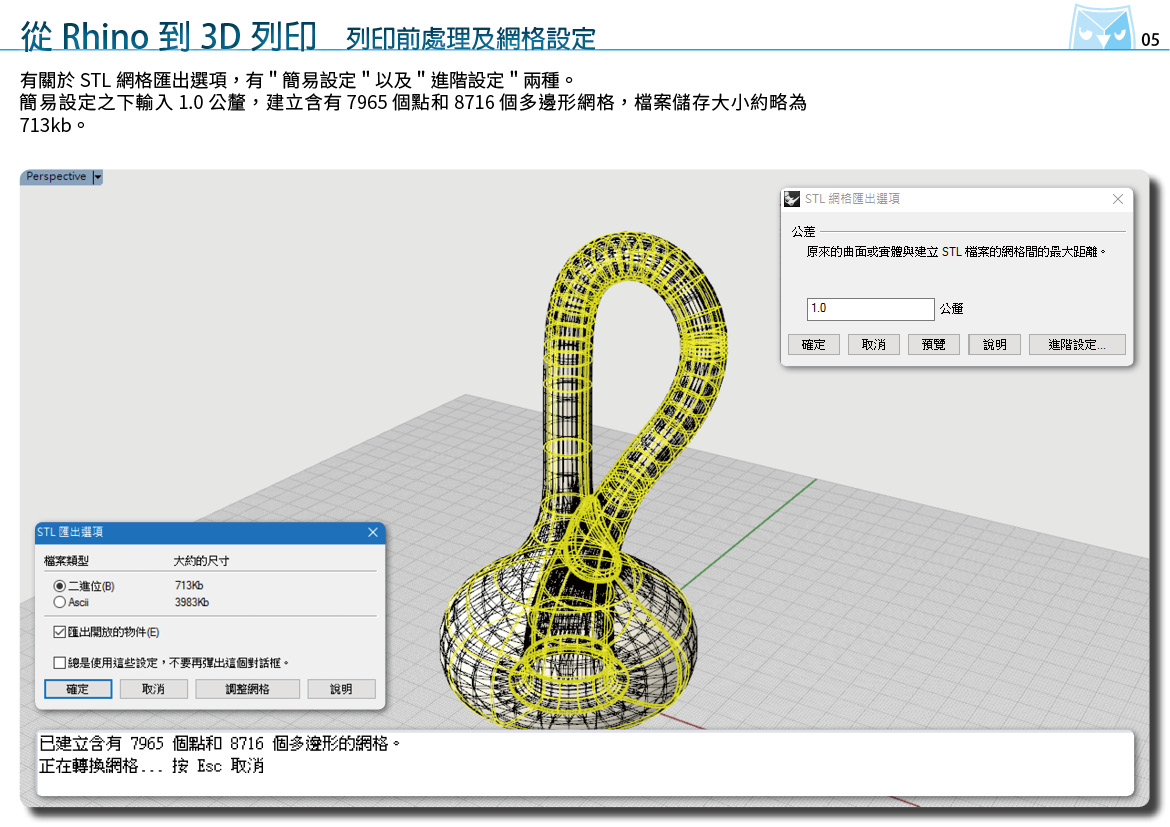This screenshot has width=1170, height=827.
Task: Click the Perspective viewport title label
Action: coord(56,177)
